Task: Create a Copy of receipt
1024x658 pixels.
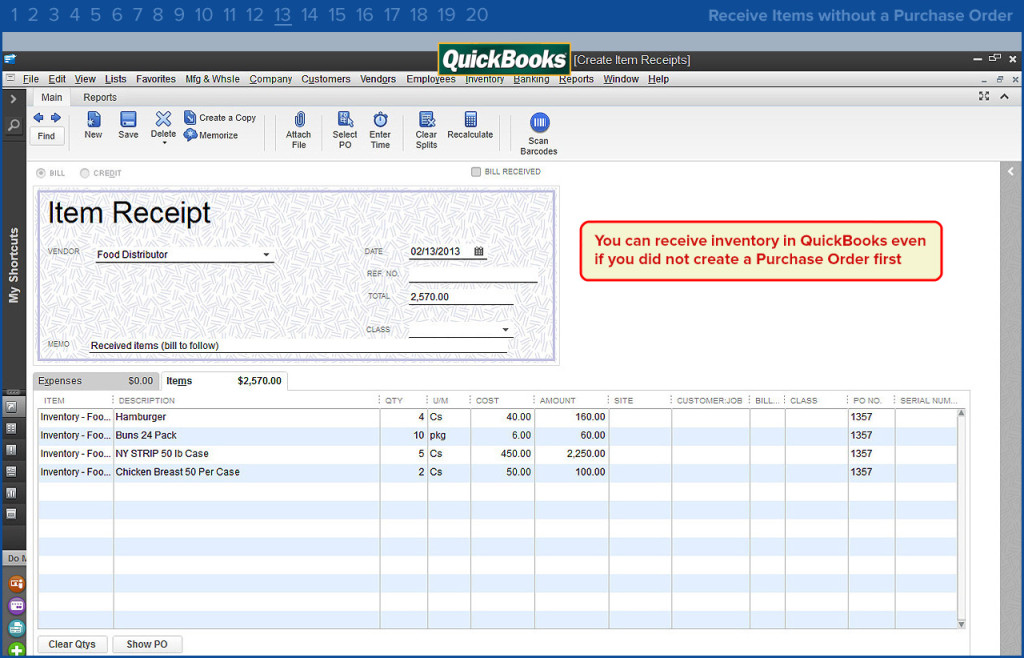Action: 220,118
